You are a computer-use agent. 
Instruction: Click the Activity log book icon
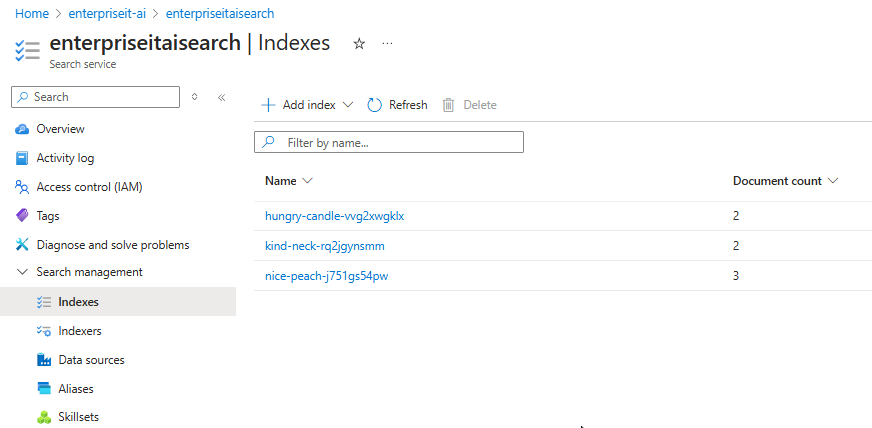22,158
